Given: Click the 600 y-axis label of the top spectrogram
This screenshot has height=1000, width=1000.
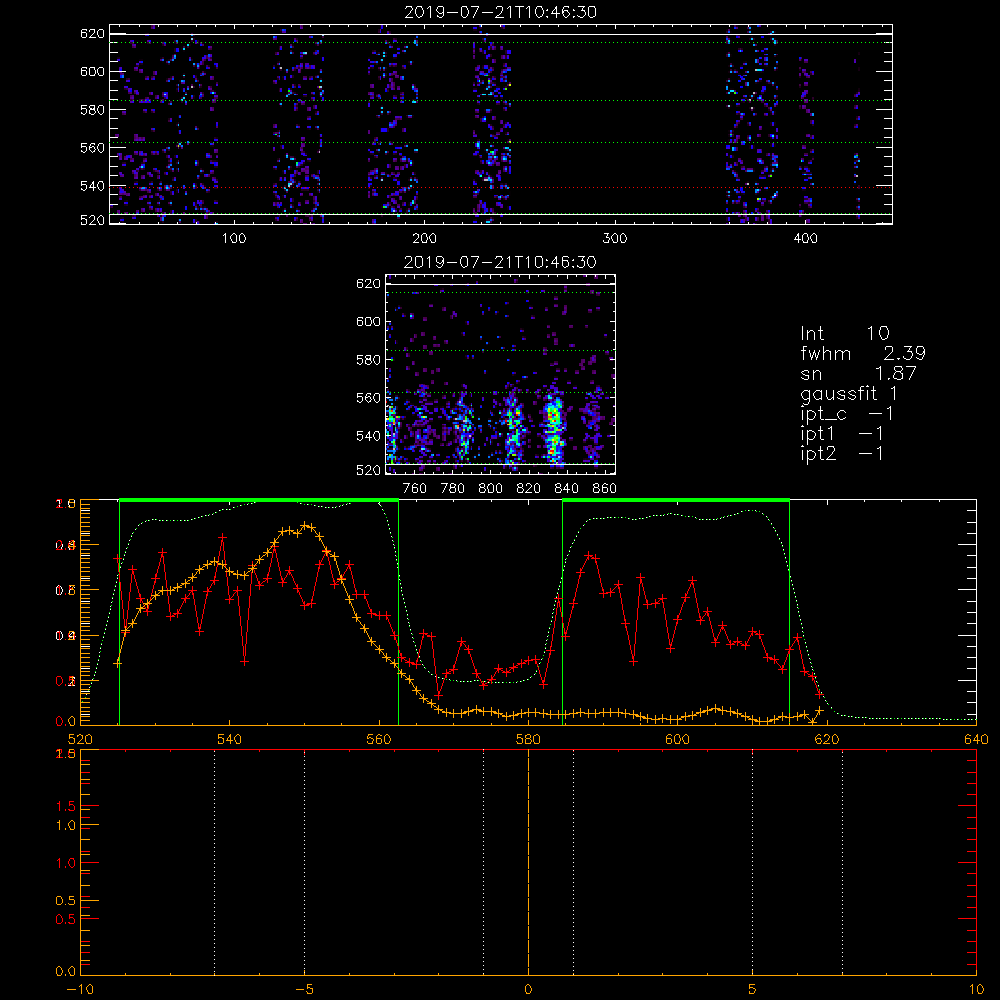Looking at the screenshot, I should pos(92,71).
